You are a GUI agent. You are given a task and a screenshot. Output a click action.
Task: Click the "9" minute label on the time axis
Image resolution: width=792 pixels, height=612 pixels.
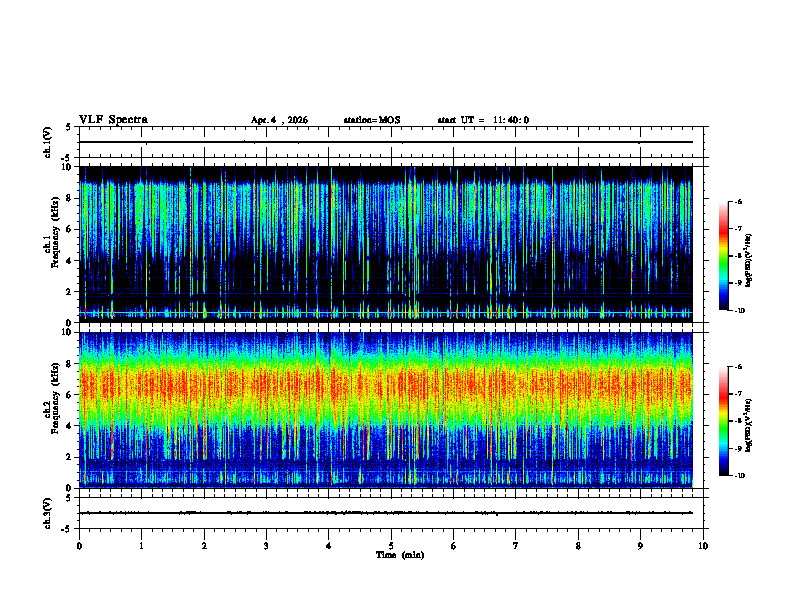(x=640, y=546)
